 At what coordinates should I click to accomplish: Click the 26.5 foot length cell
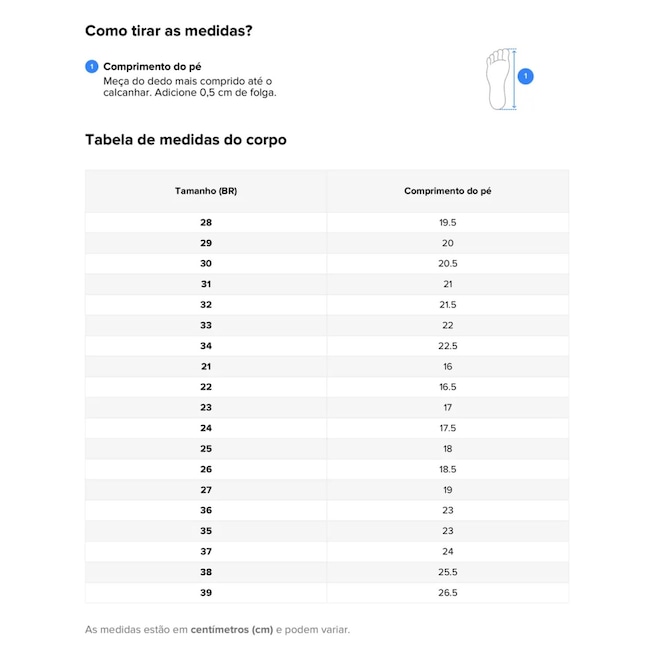tap(447, 593)
